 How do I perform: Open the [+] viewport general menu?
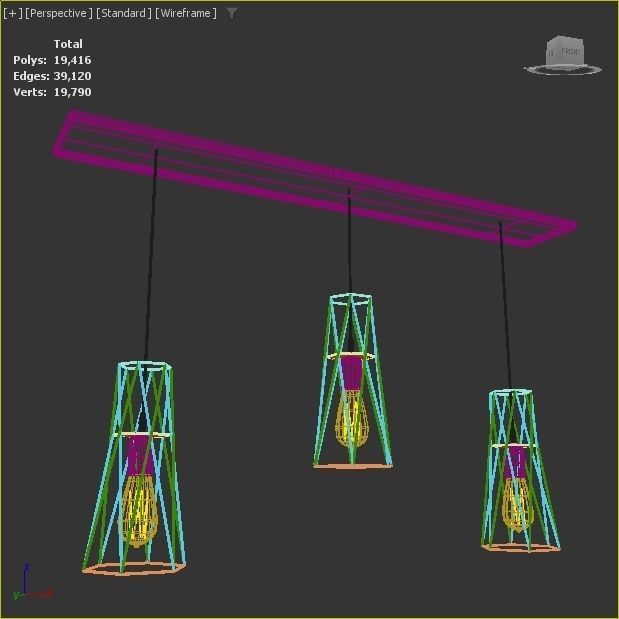(x=13, y=13)
